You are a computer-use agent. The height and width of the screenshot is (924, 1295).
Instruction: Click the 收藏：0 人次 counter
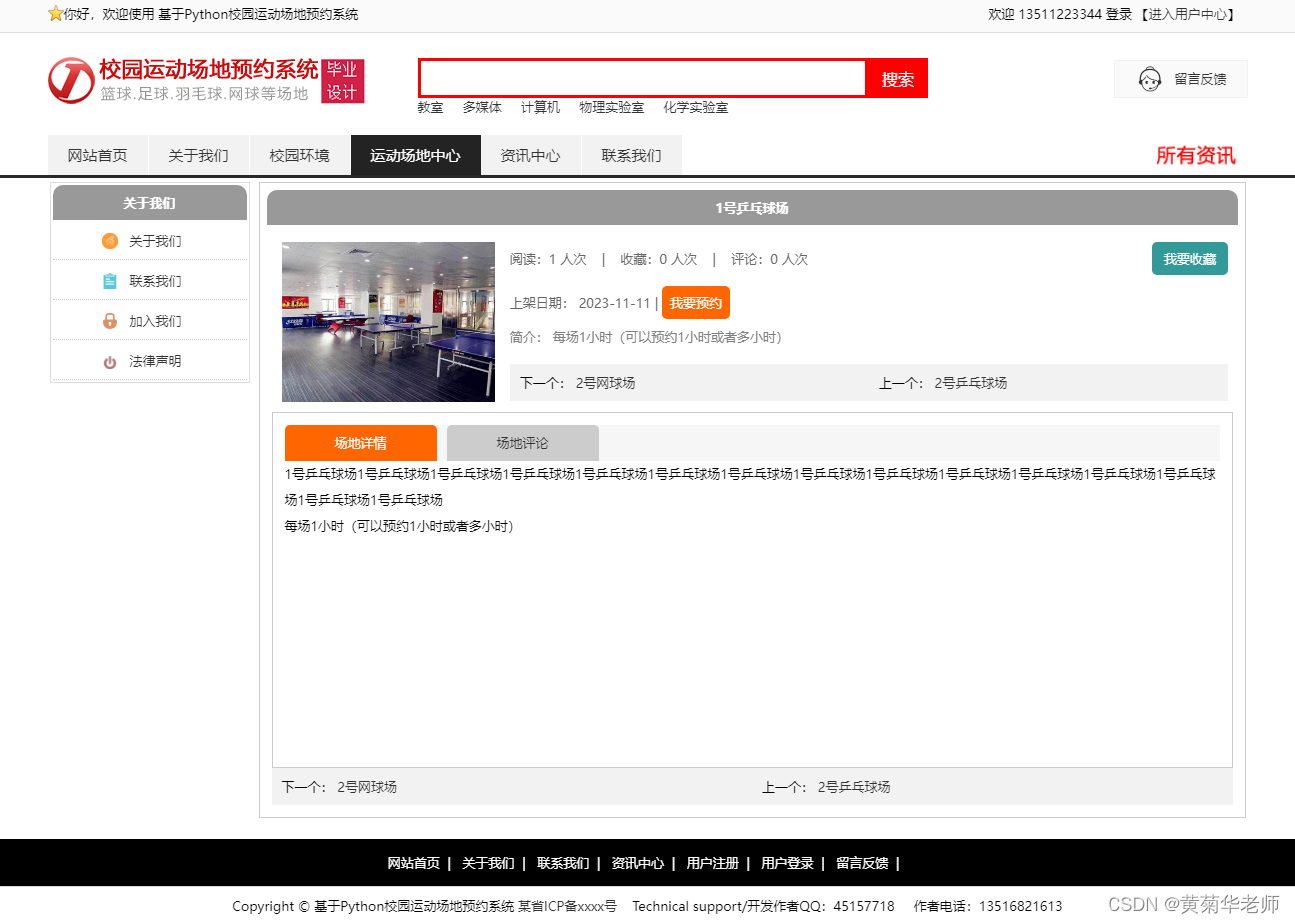tap(659, 259)
